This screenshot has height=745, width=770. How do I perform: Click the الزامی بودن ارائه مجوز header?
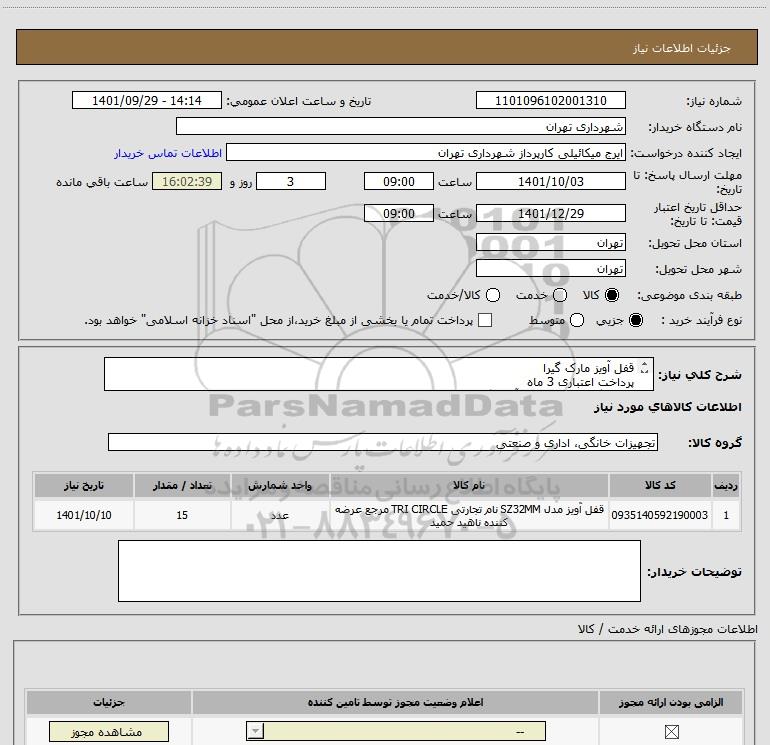point(671,702)
